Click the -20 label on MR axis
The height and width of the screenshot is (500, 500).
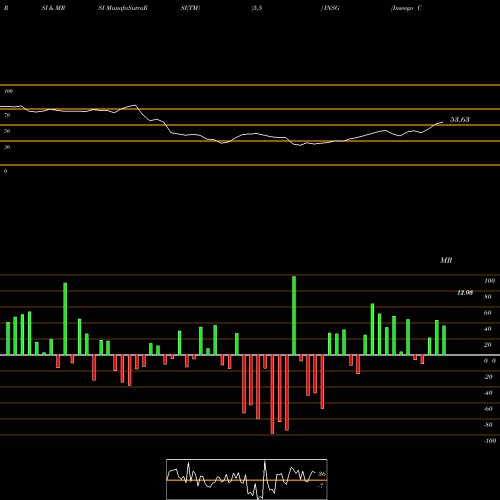pos(488,377)
